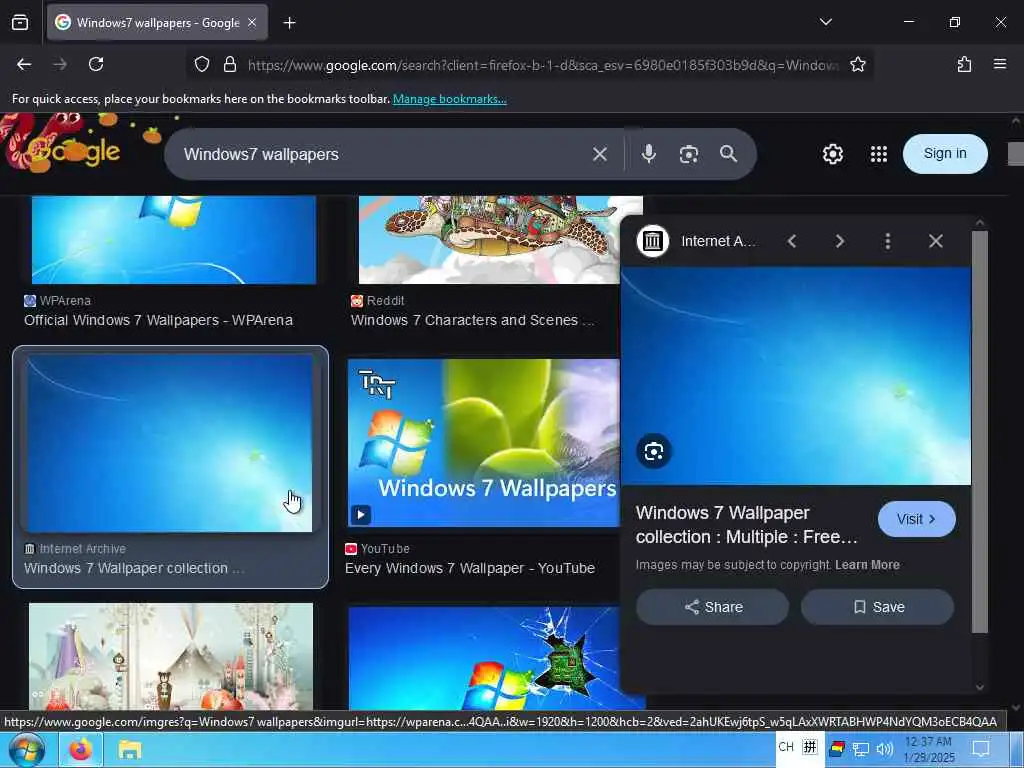Go back using the back arrow
The width and height of the screenshot is (1024, 768).
(24, 64)
